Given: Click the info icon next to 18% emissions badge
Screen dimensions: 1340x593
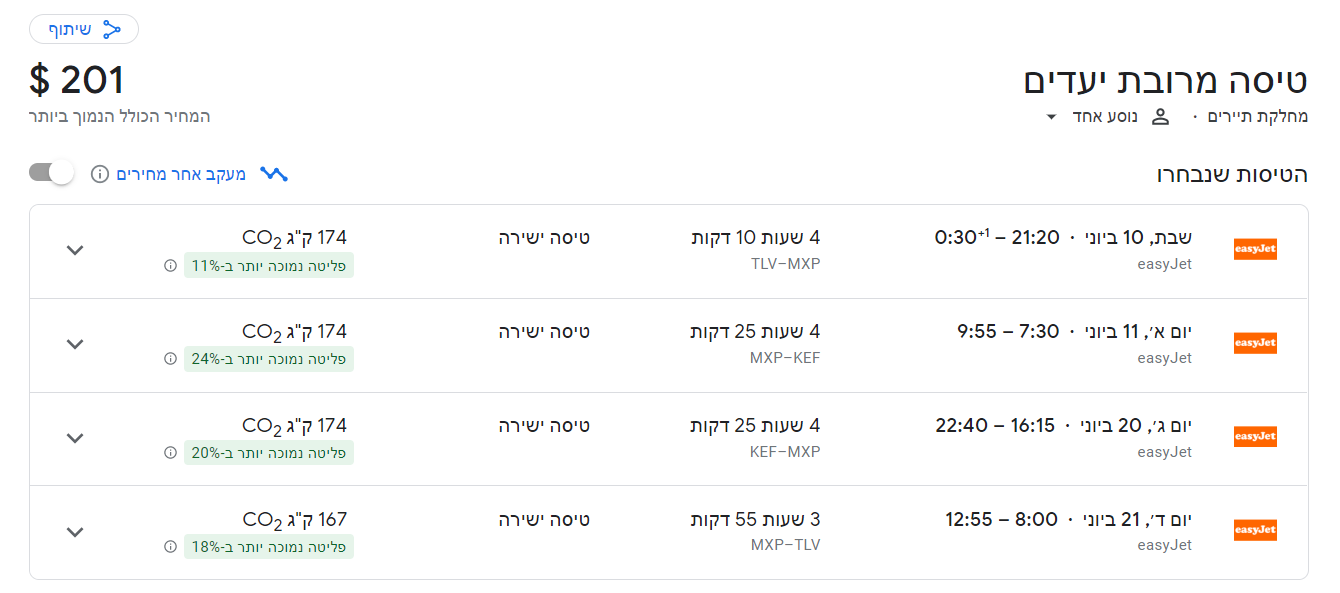Looking at the screenshot, I should point(170,547).
